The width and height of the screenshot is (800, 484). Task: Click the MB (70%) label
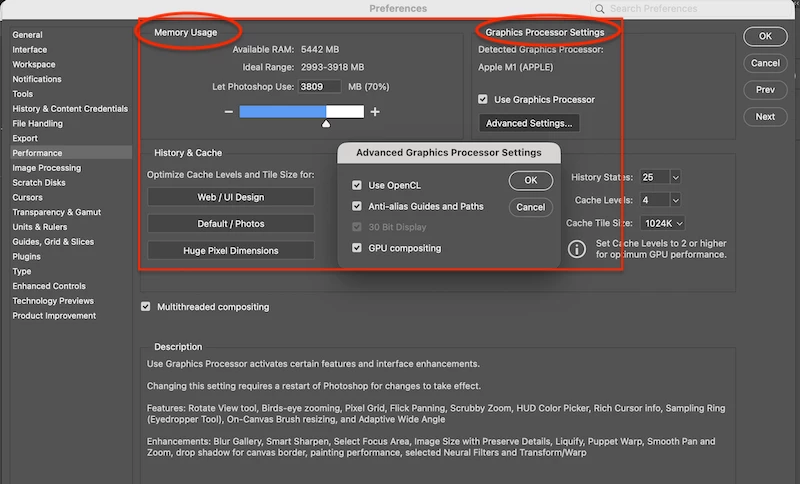point(368,87)
